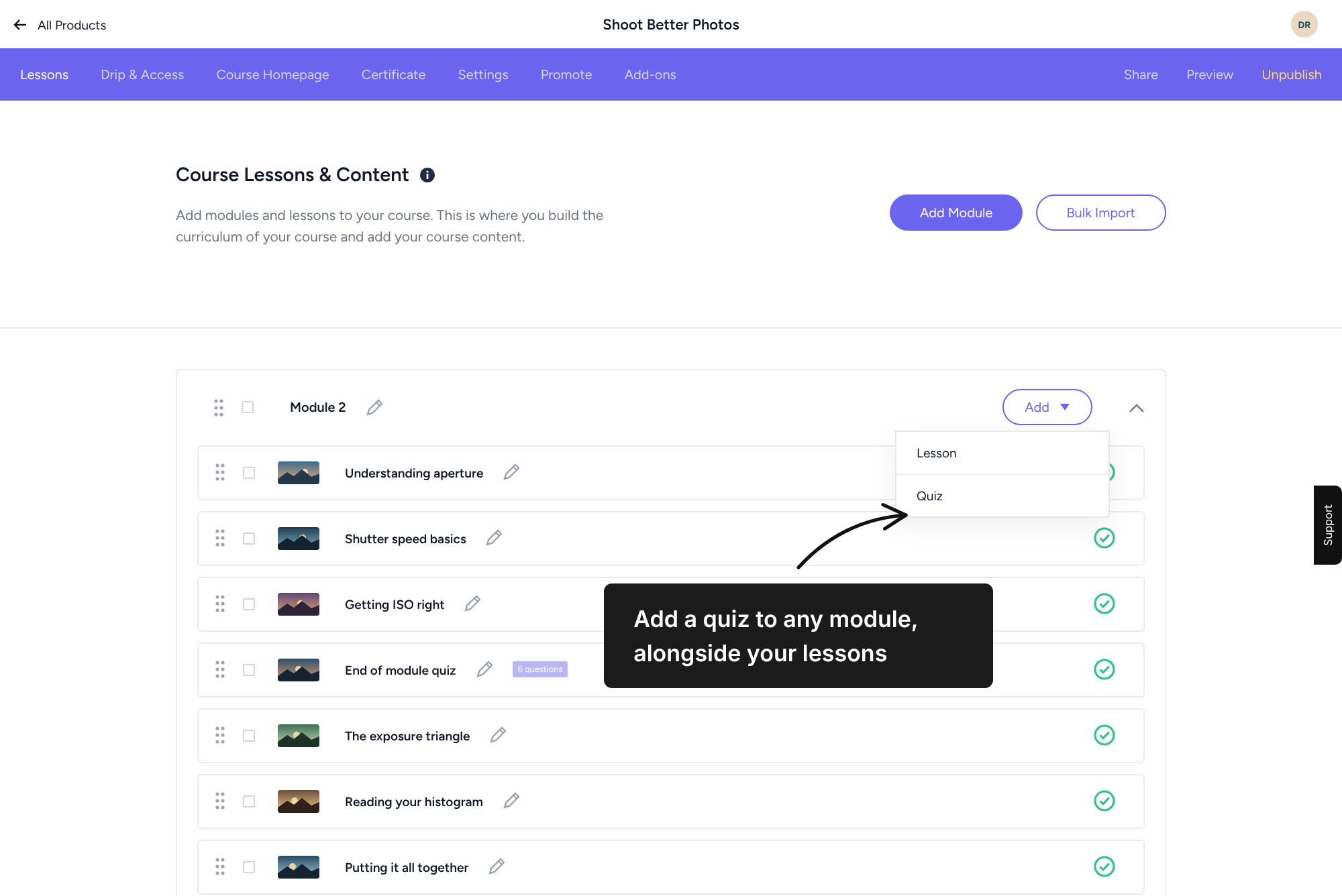Open The exposure triangle thumbnail

tap(299, 736)
